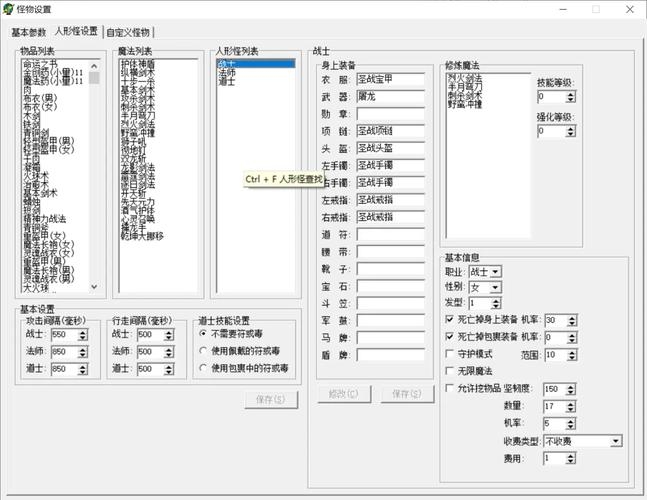Increase 范围 value using its up arrow

pyautogui.click(x=572, y=353)
